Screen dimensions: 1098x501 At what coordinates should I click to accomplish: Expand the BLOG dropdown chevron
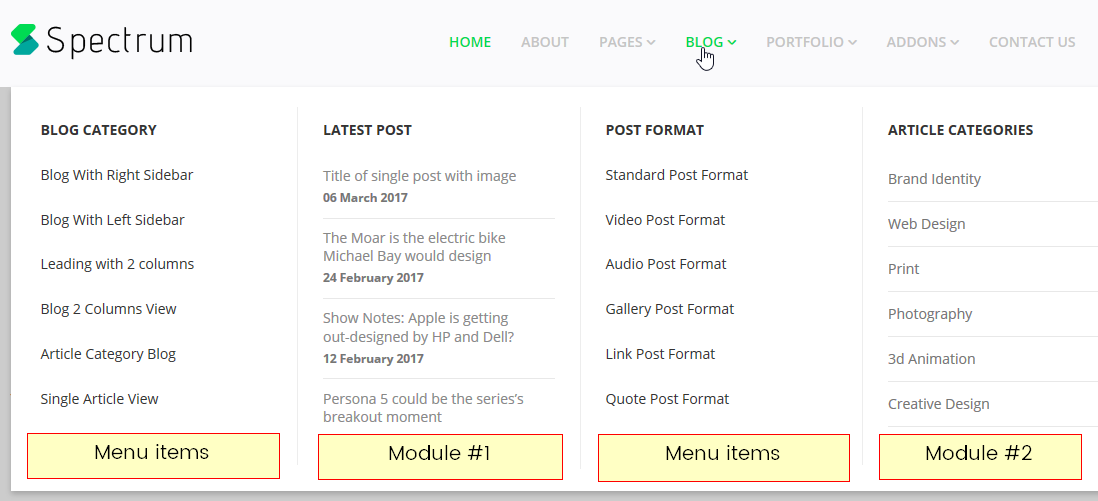733,42
